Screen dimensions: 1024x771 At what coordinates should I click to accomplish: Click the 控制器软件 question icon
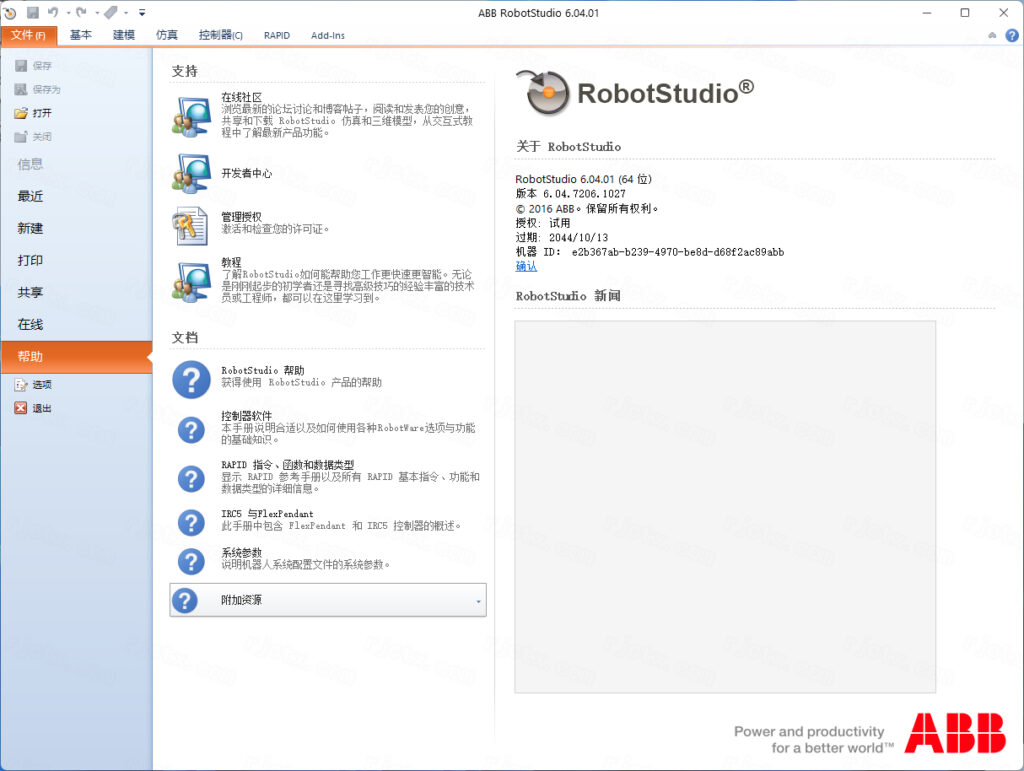191,430
